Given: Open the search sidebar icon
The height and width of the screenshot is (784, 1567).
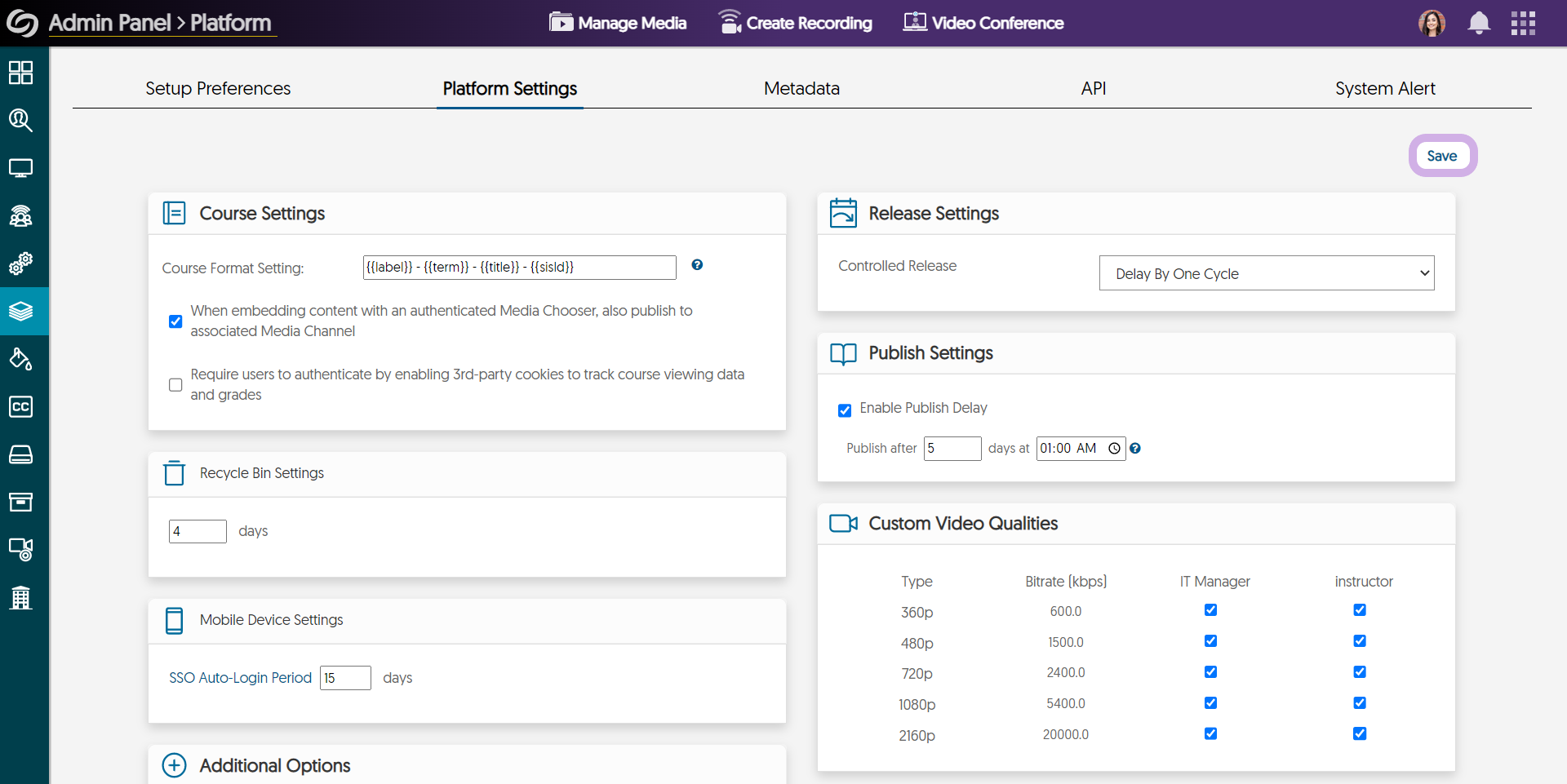Looking at the screenshot, I should (20, 121).
